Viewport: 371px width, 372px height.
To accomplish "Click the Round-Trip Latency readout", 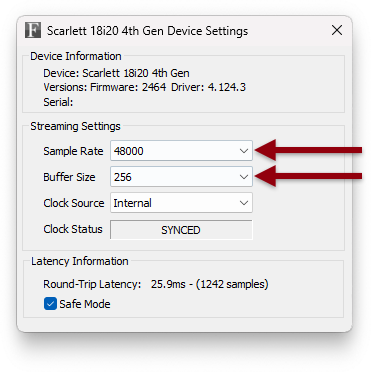I will pos(156,284).
